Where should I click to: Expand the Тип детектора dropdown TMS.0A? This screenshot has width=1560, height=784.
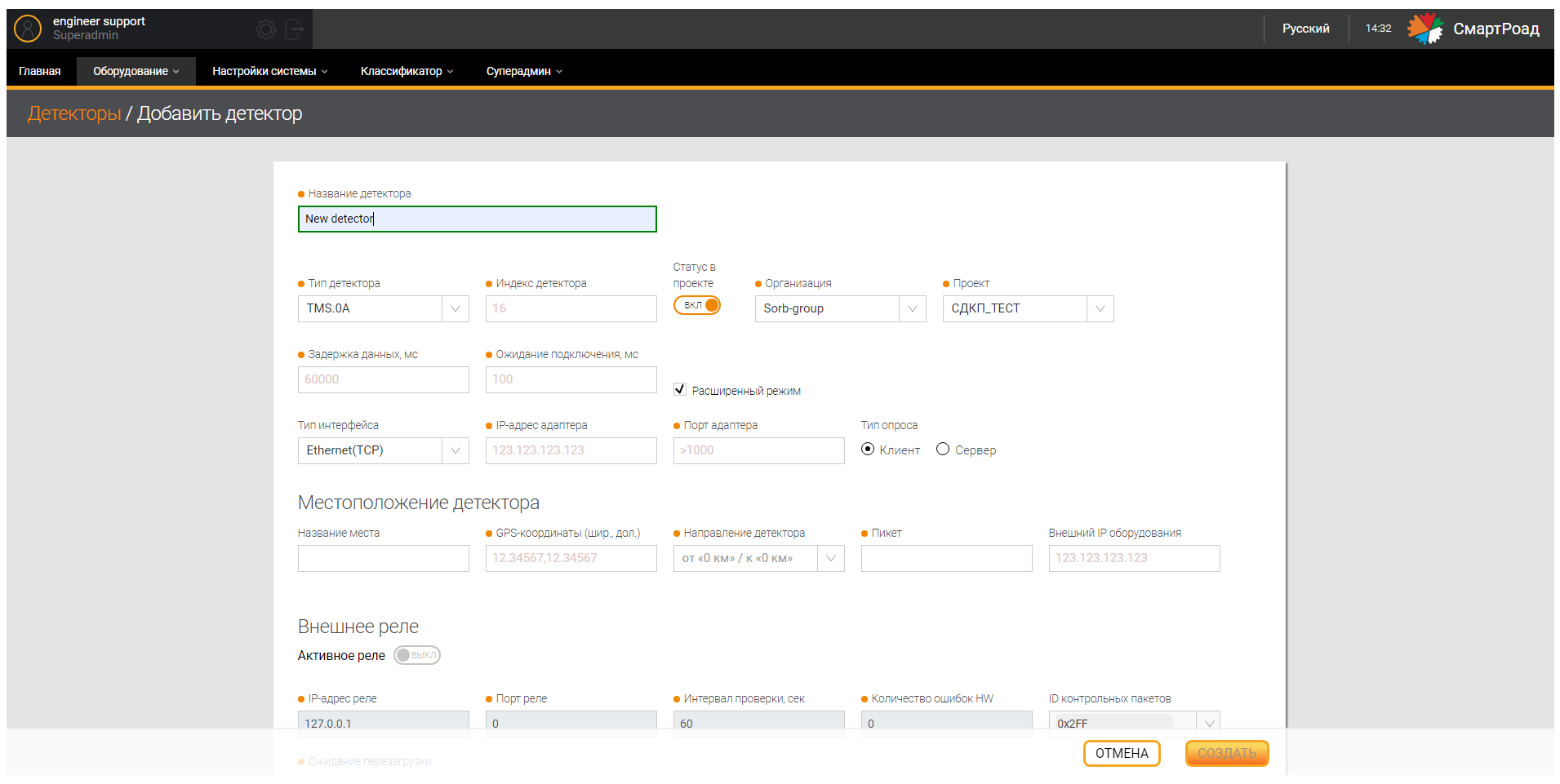coord(384,308)
